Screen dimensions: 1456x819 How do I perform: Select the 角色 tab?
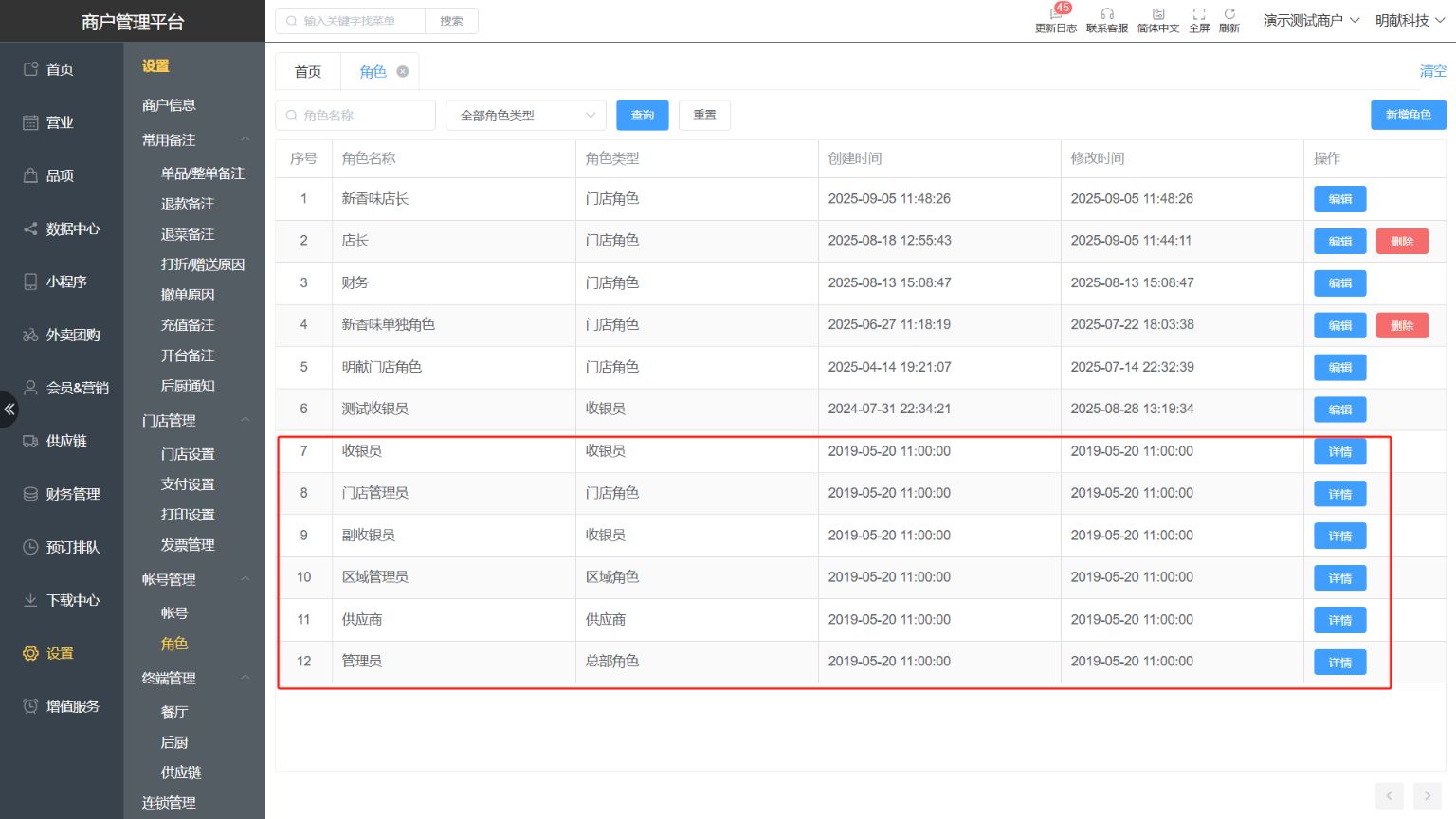373,71
